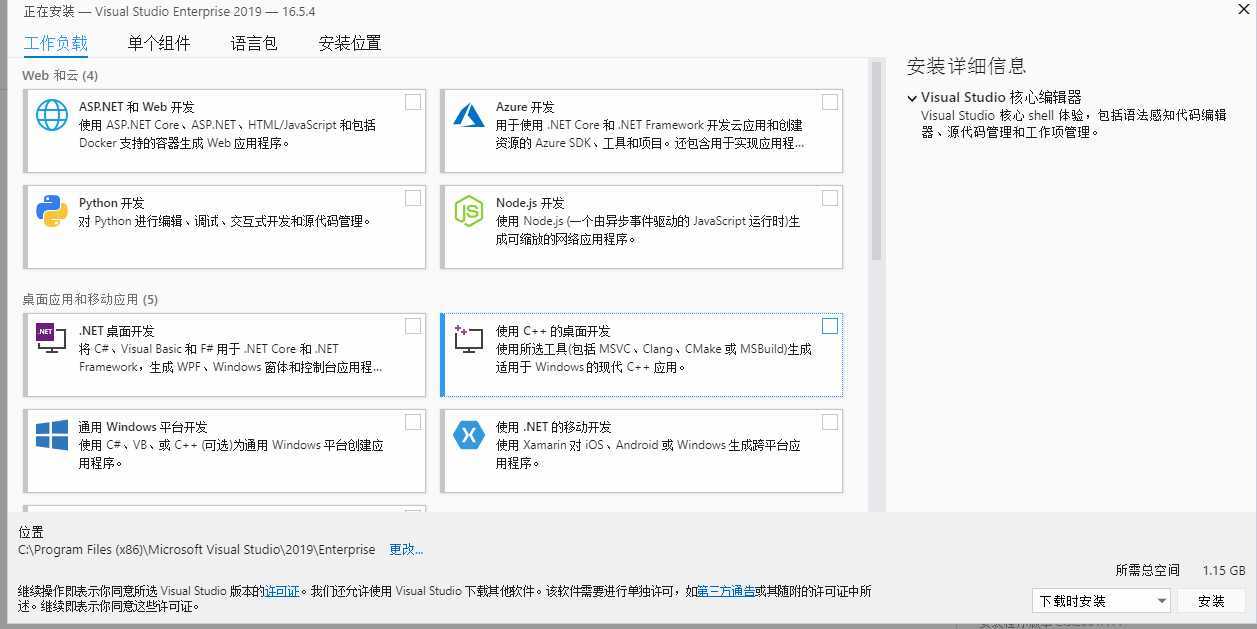
Task: Check the ASP.NET 和 Web 开发 checkbox
Action: [x=413, y=102]
